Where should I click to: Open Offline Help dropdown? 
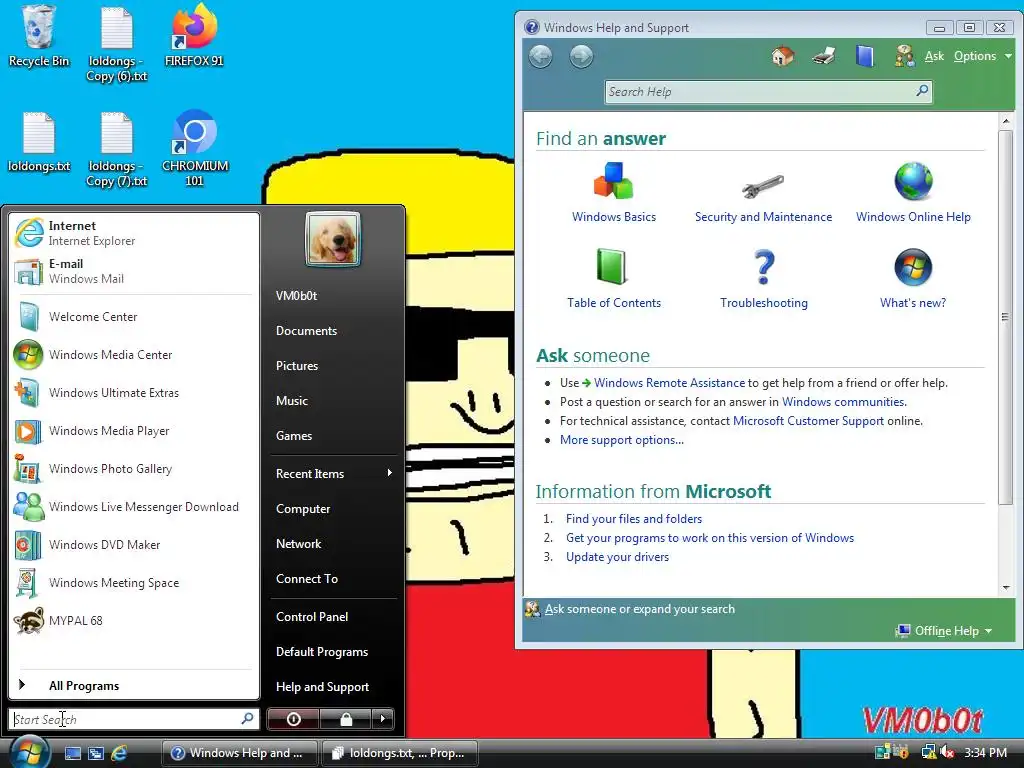[x=944, y=631]
